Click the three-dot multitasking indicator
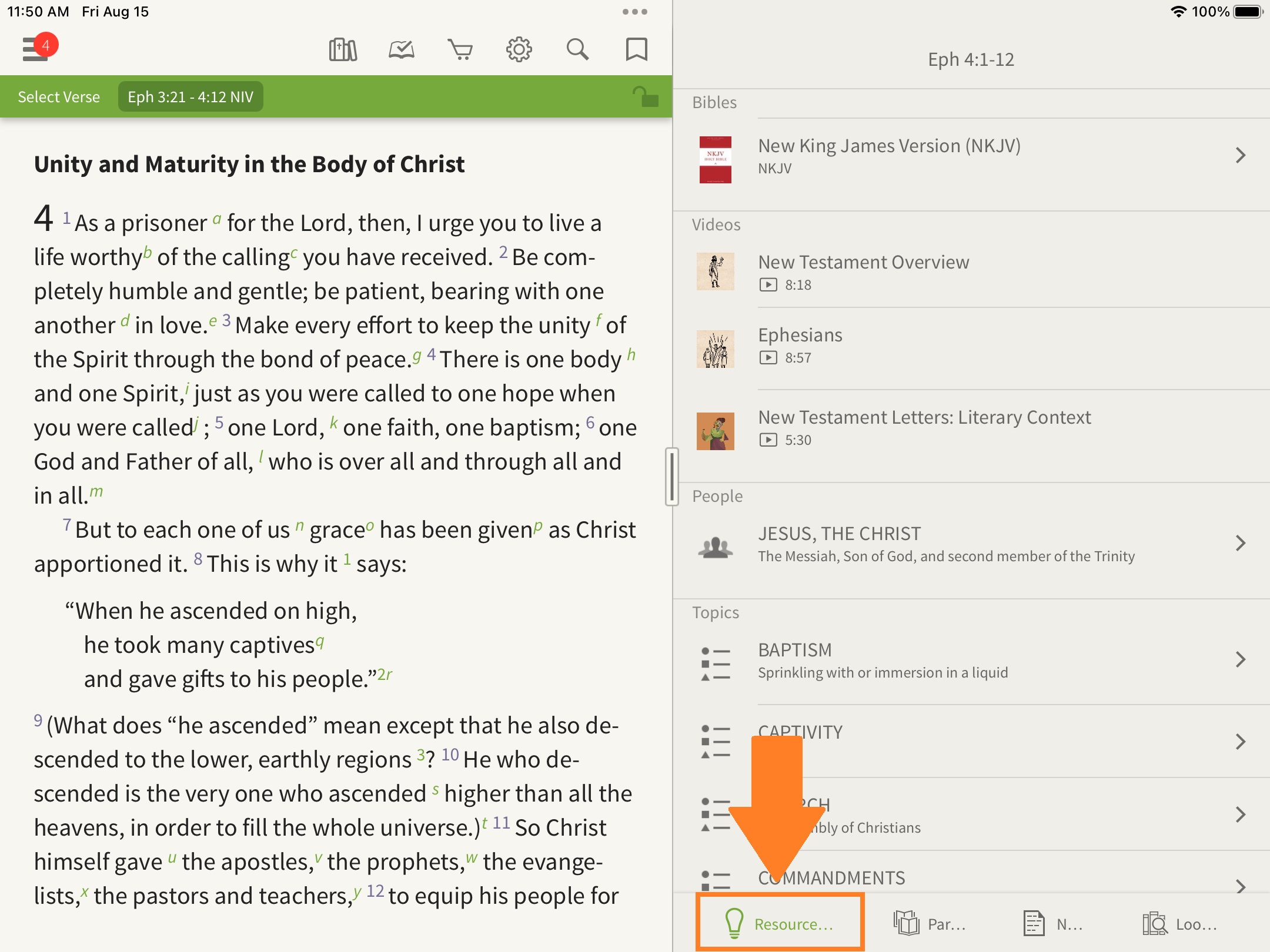This screenshot has height=952, width=1270. pyautogui.click(x=634, y=12)
